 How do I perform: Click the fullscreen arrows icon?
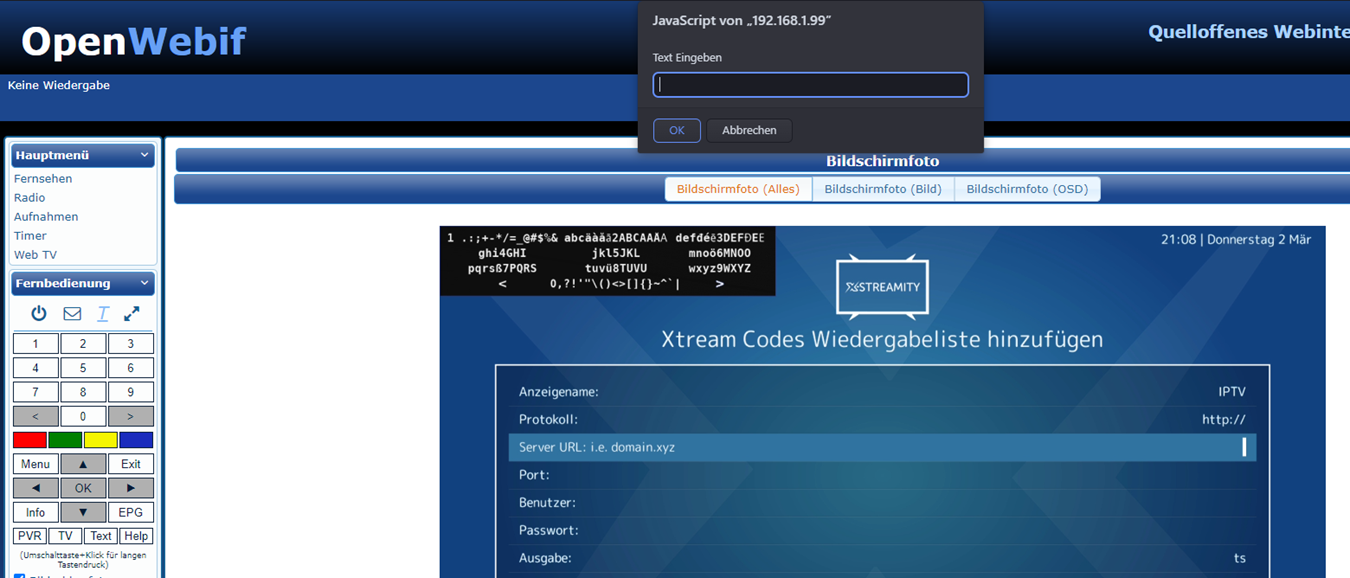pos(131,313)
